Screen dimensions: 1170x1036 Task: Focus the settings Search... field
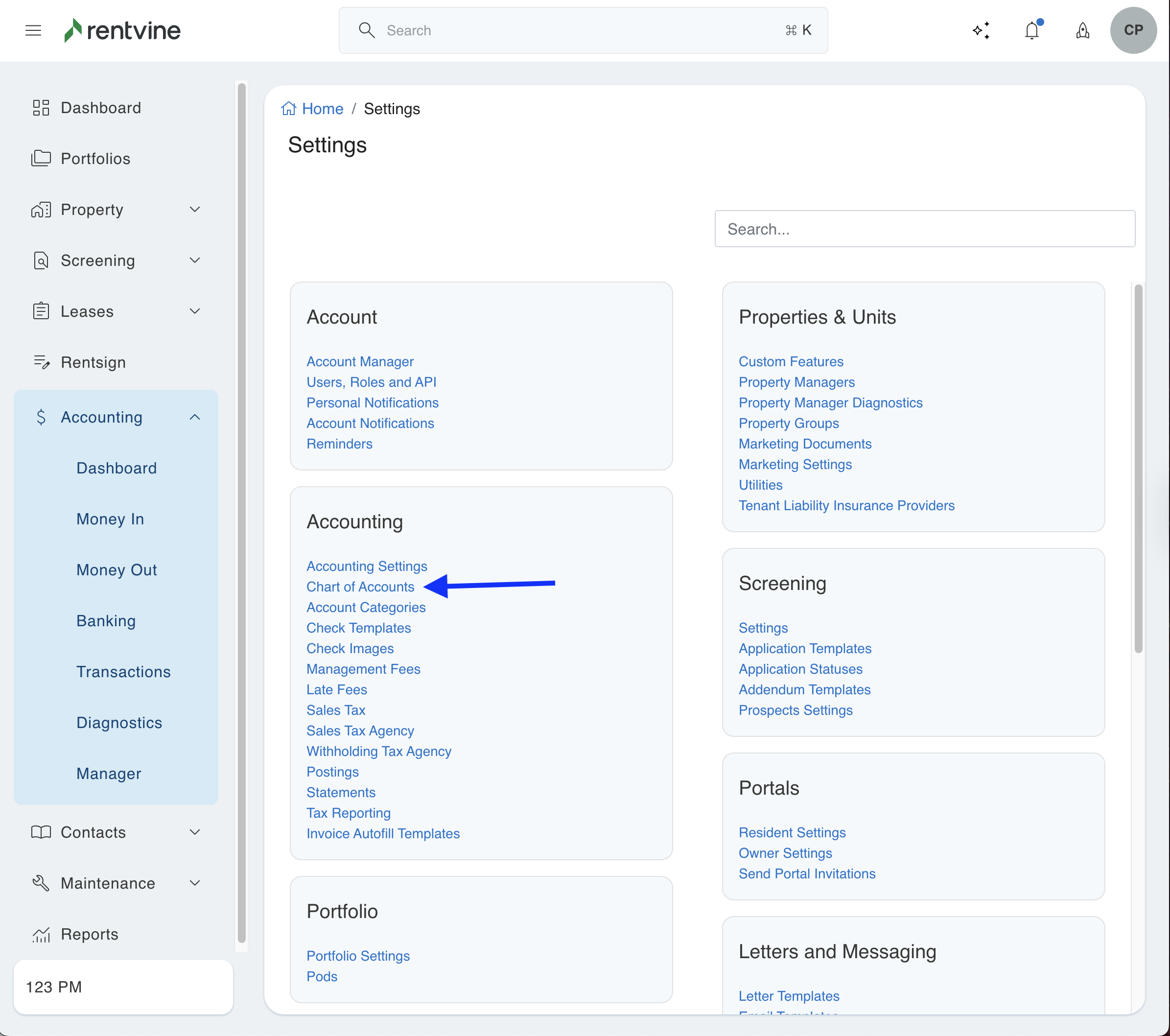pyautogui.click(x=924, y=229)
